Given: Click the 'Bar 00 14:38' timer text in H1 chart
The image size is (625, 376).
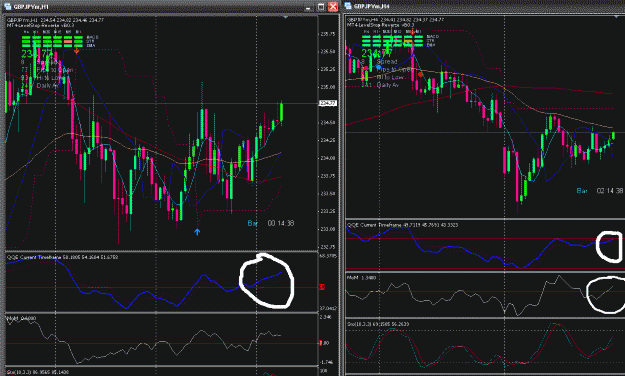Looking at the screenshot, I should (x=271, y=223).
